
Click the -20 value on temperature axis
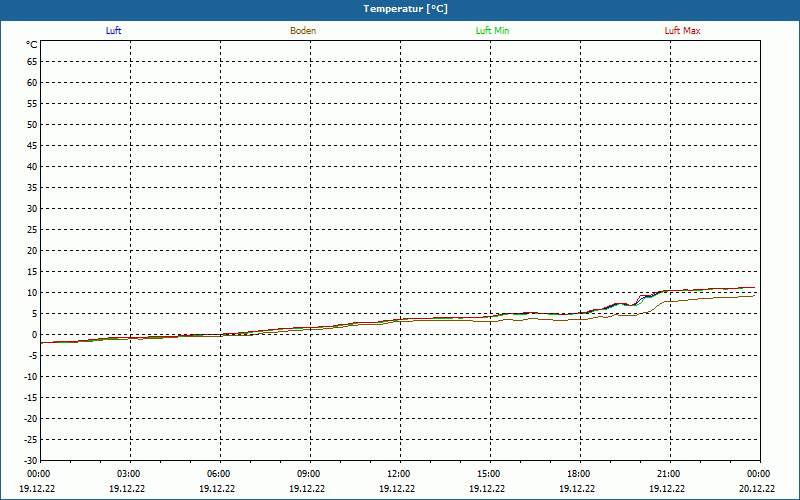coord(31,418)
